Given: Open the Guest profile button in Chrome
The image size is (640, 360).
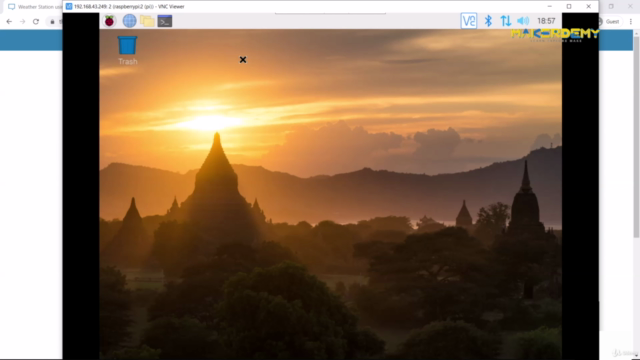Looking at the screenshot, I should click(x=609, y=22).
